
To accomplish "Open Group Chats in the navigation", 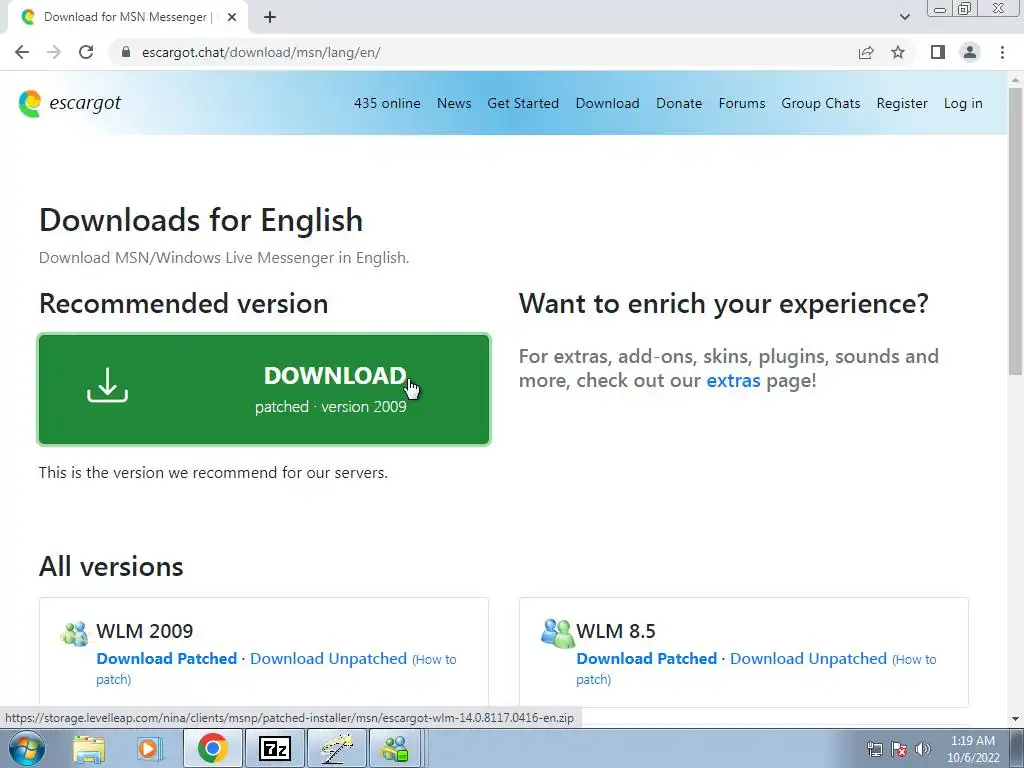I will (821, 103).
